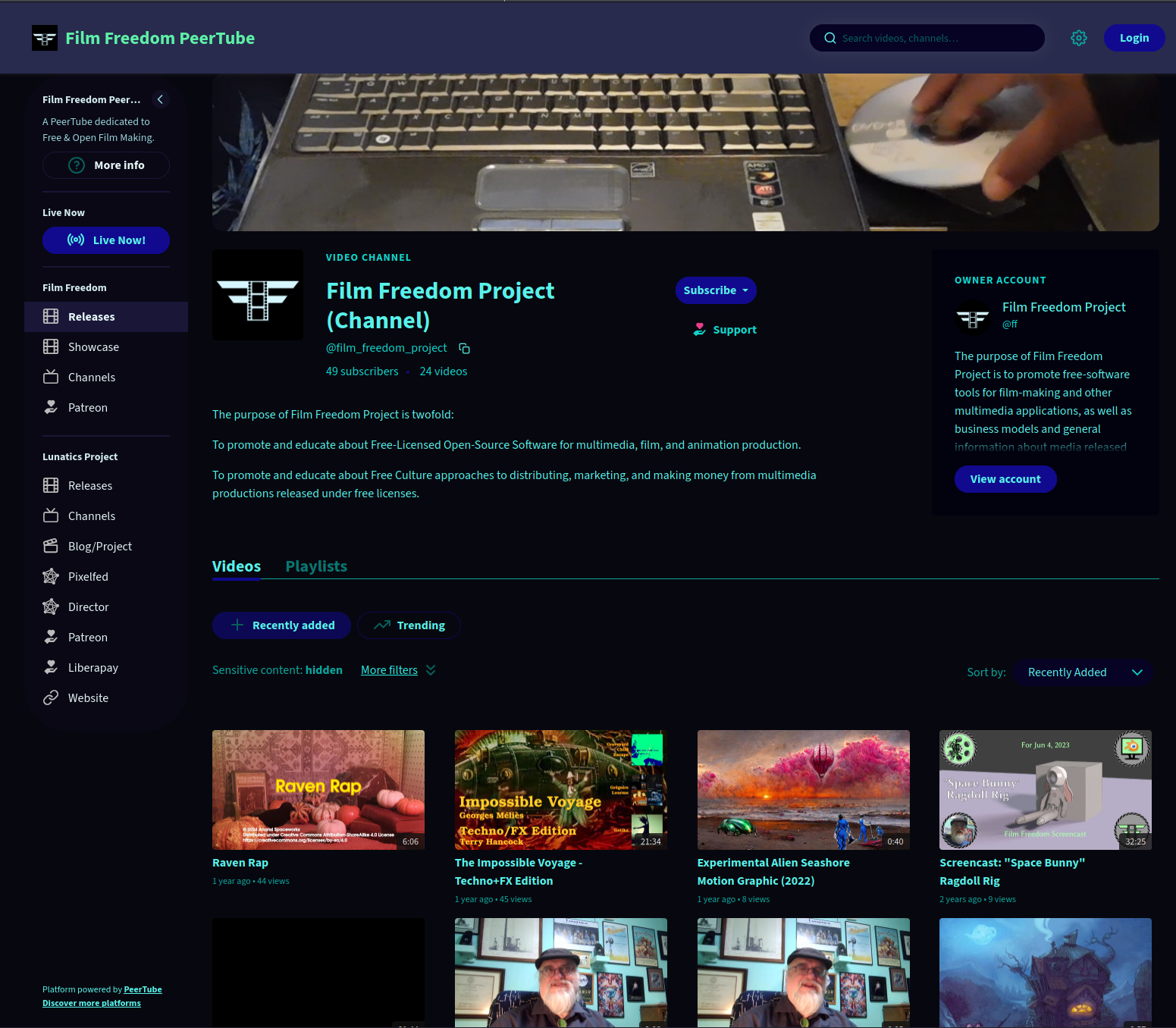
Task: Click the search videos input field
Action: [936, 38]
